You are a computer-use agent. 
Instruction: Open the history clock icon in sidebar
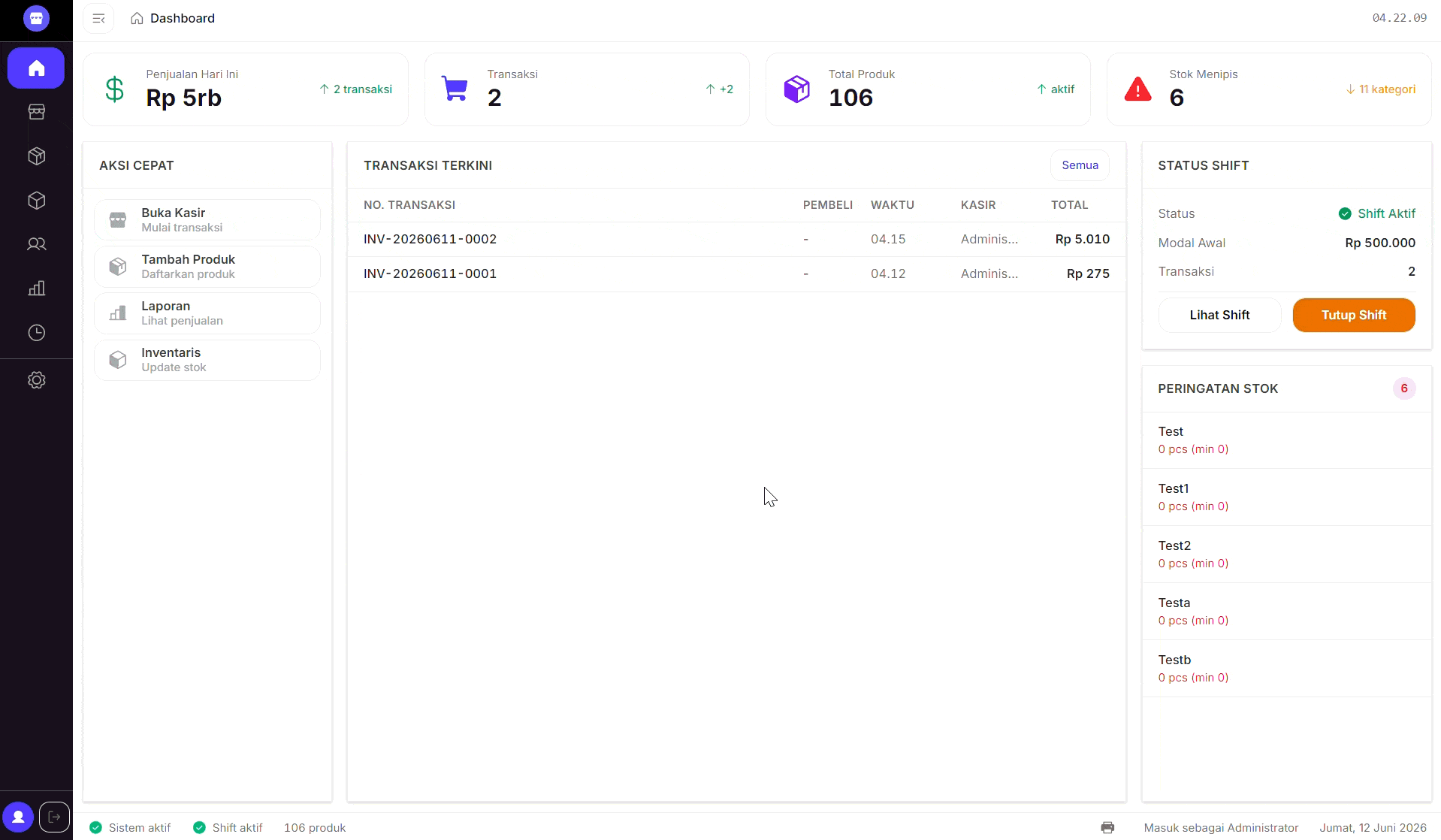click(x=36, y=333)
